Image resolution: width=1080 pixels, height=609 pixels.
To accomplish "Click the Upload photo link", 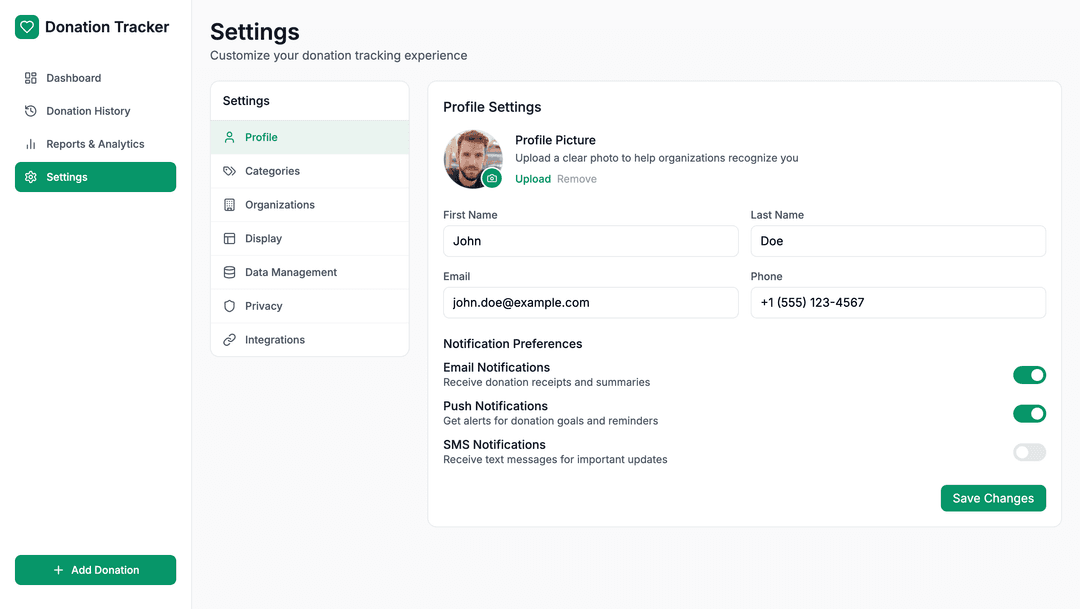I will (x=533, y=179).
